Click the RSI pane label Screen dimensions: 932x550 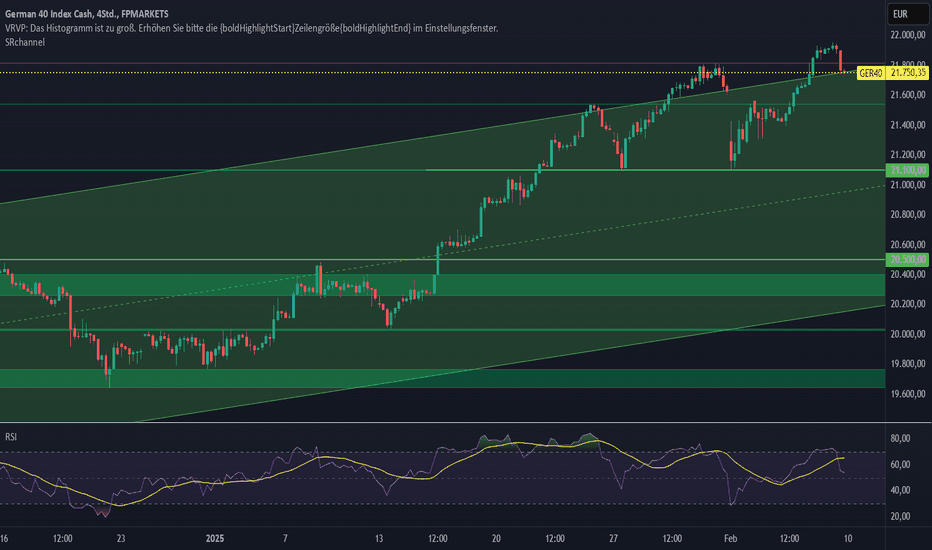point(11,437)
